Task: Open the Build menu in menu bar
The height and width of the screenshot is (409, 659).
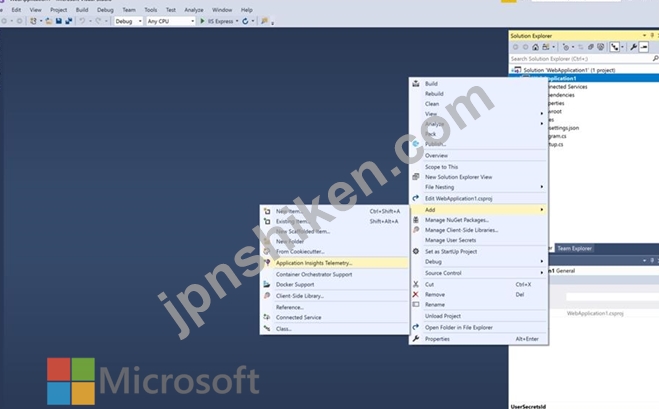Action: [82, 10]
